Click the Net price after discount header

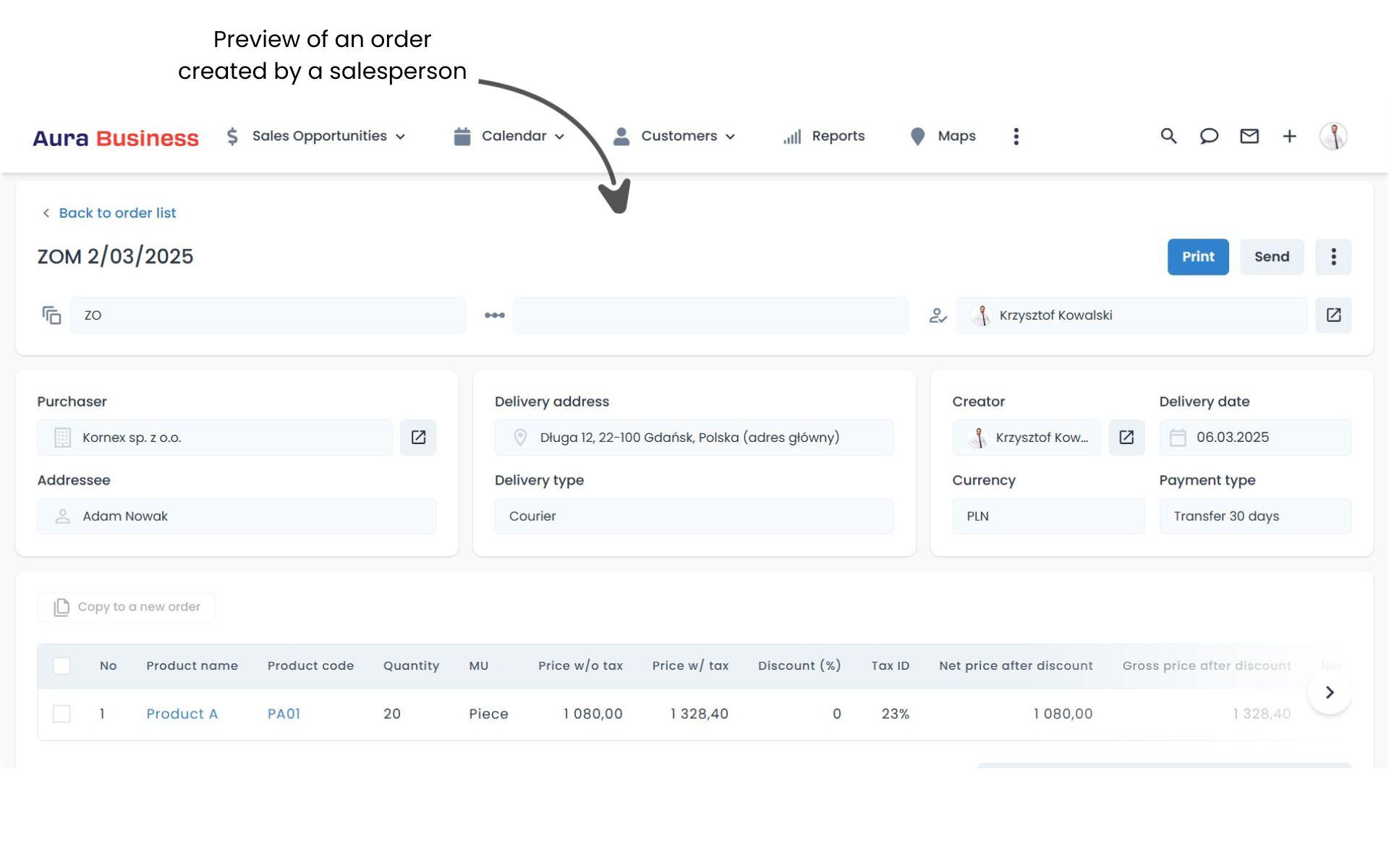(1016, 665)
